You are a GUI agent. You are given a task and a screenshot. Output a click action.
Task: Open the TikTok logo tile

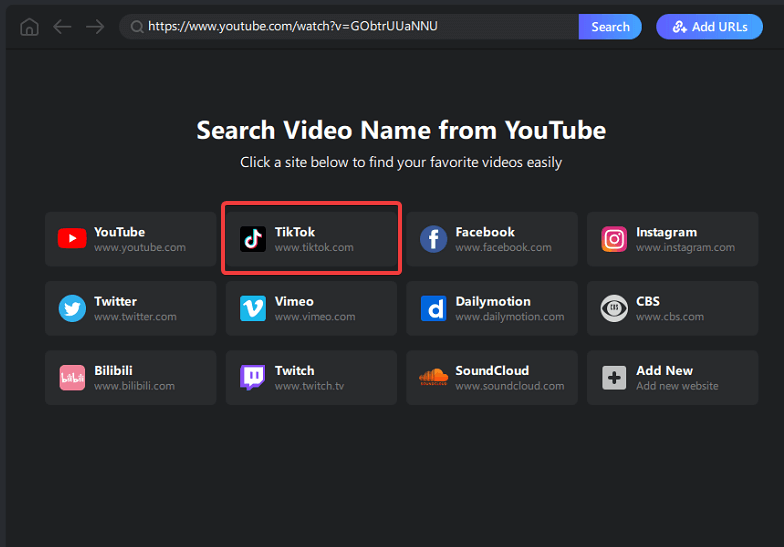(253, 238)
